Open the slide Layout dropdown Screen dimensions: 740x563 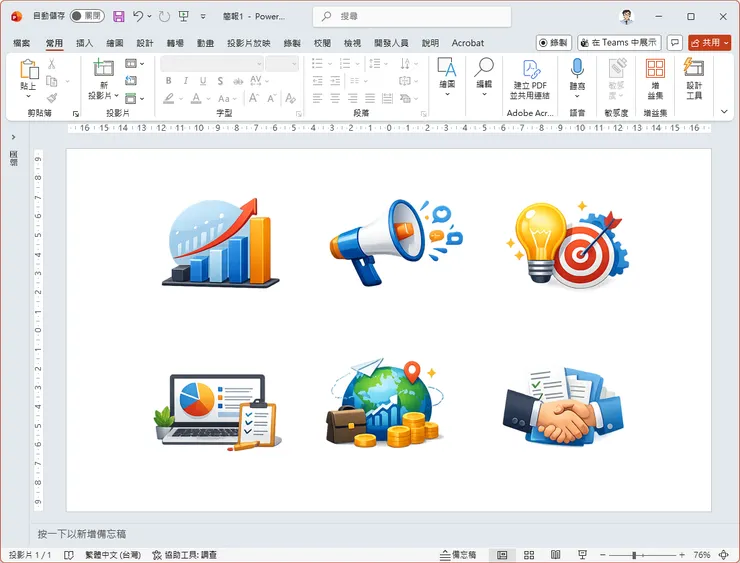(135, 63)
